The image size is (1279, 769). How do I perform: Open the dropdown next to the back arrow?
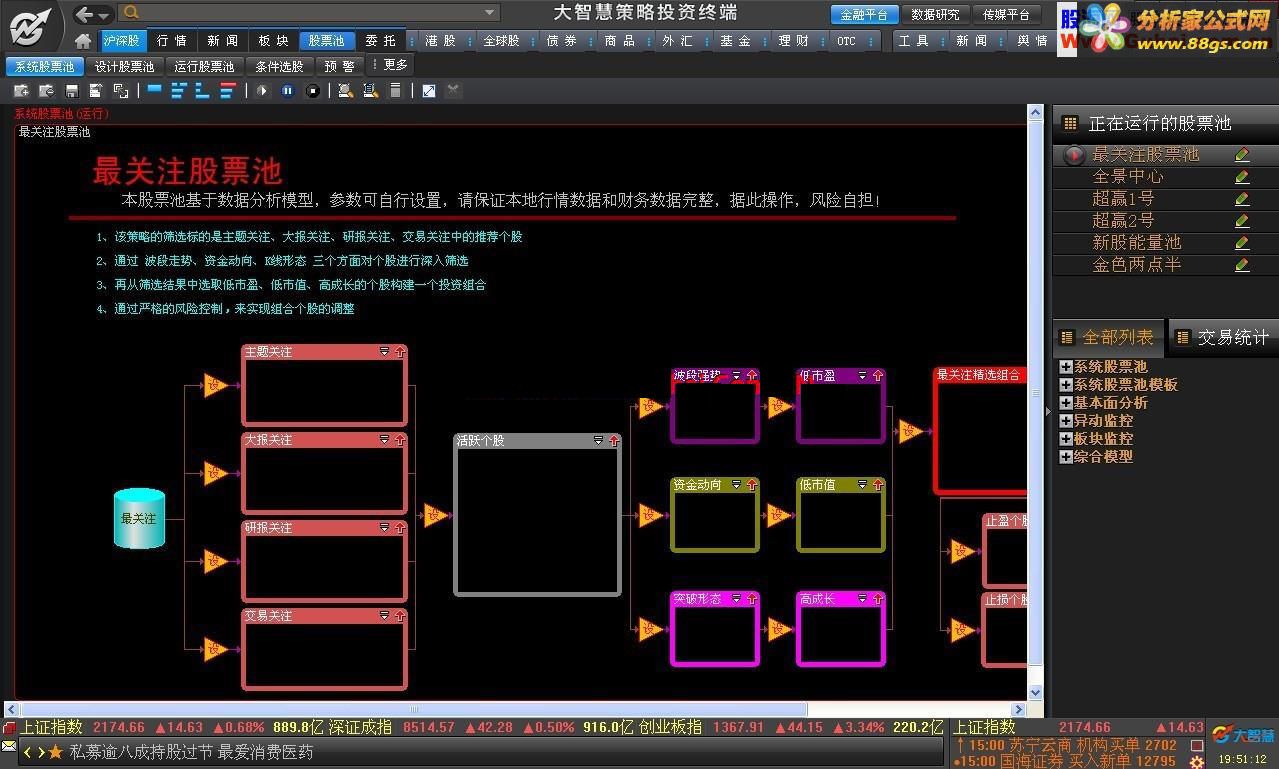point(104,15)
